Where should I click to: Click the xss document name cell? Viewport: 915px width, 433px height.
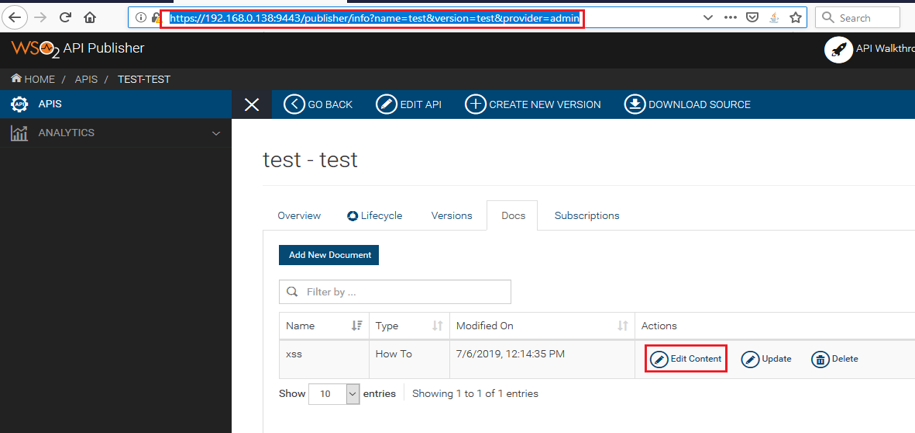[324, 359]
